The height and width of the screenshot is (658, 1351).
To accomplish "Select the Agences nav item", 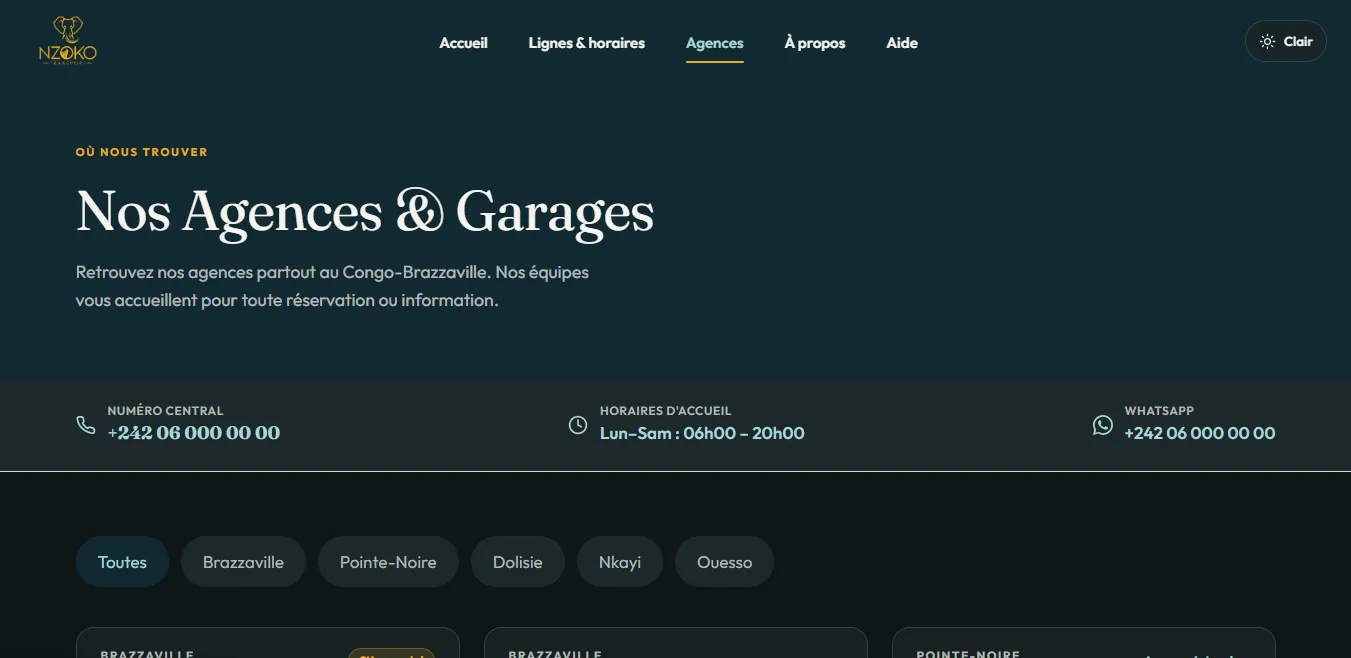I will click(715, 43).
